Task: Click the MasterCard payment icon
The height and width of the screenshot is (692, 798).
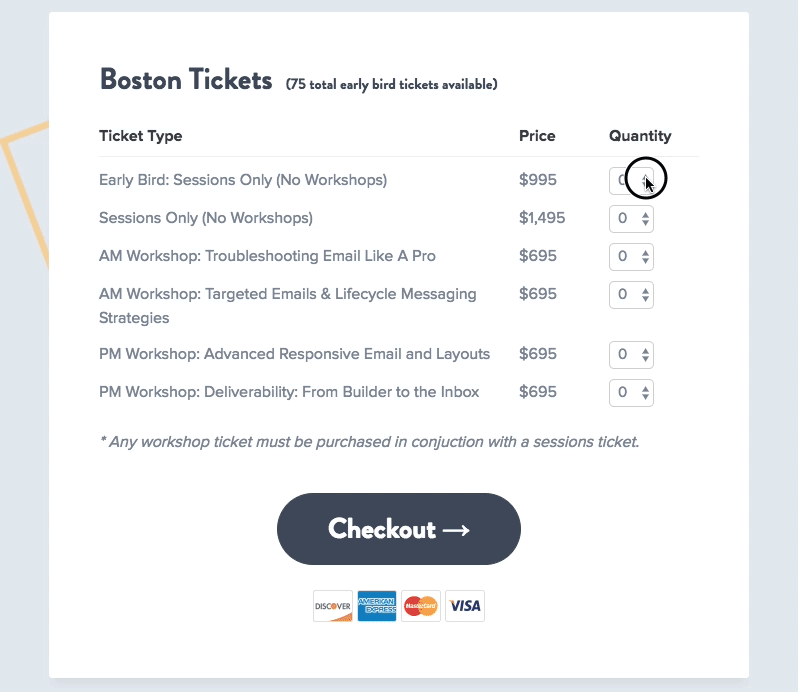Action: click(x=421, y=606)
